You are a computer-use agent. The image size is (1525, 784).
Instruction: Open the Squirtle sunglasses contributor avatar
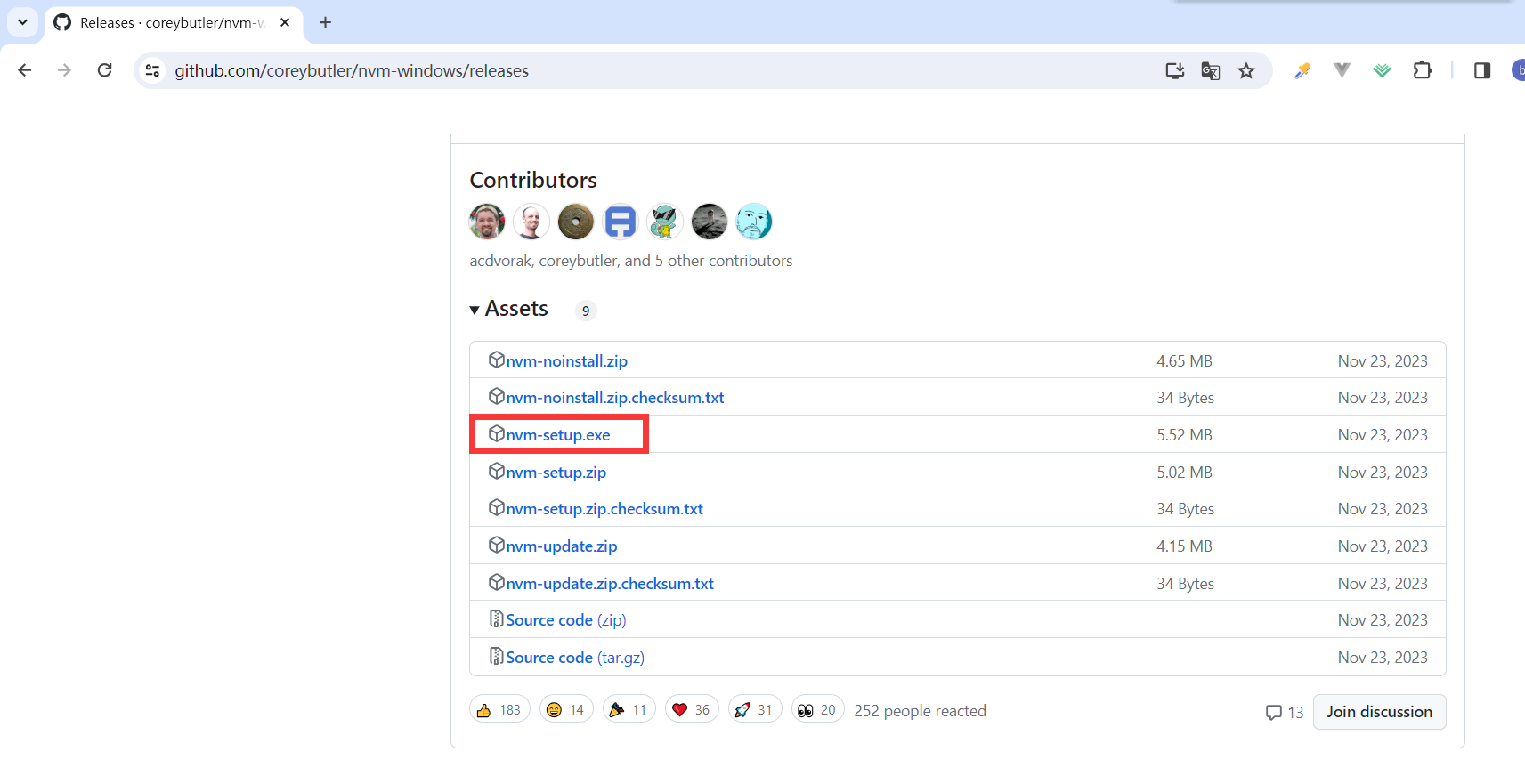665,222
